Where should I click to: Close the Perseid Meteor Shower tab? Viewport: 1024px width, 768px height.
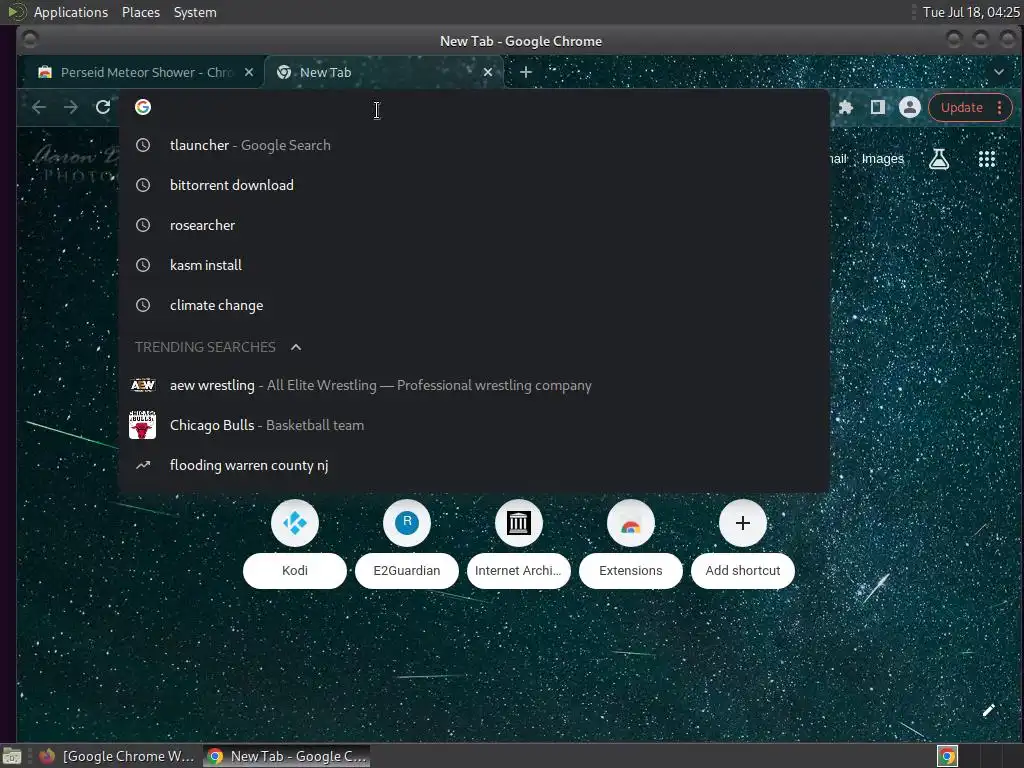[249, 72]
